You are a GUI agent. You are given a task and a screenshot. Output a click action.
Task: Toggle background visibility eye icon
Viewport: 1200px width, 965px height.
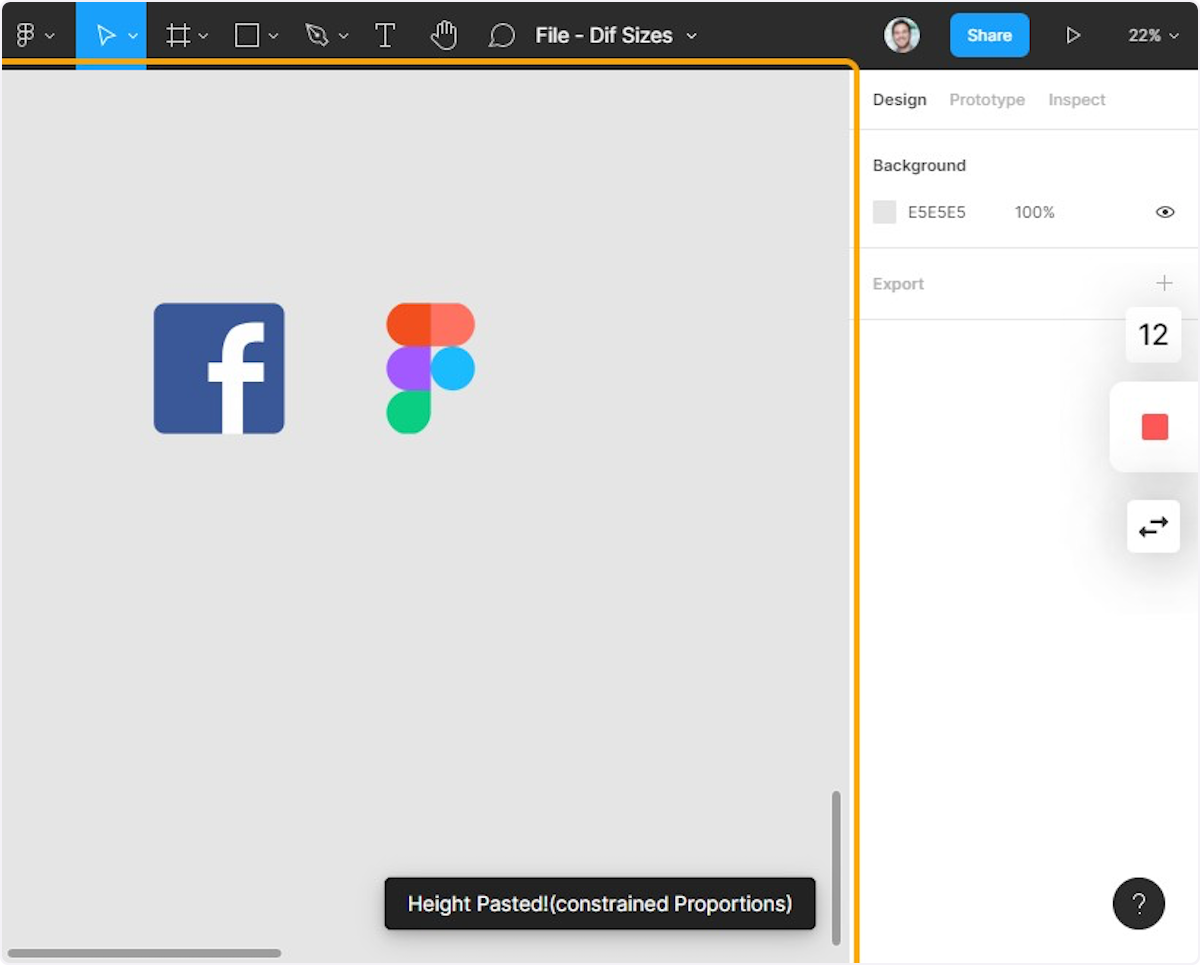[x=1165, y=212]
